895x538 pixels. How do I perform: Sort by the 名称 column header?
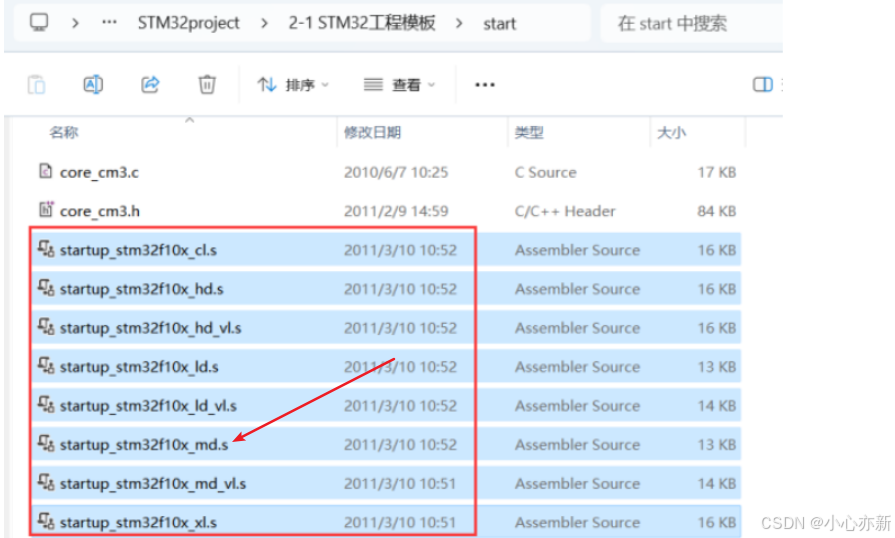tap(63, 132)
